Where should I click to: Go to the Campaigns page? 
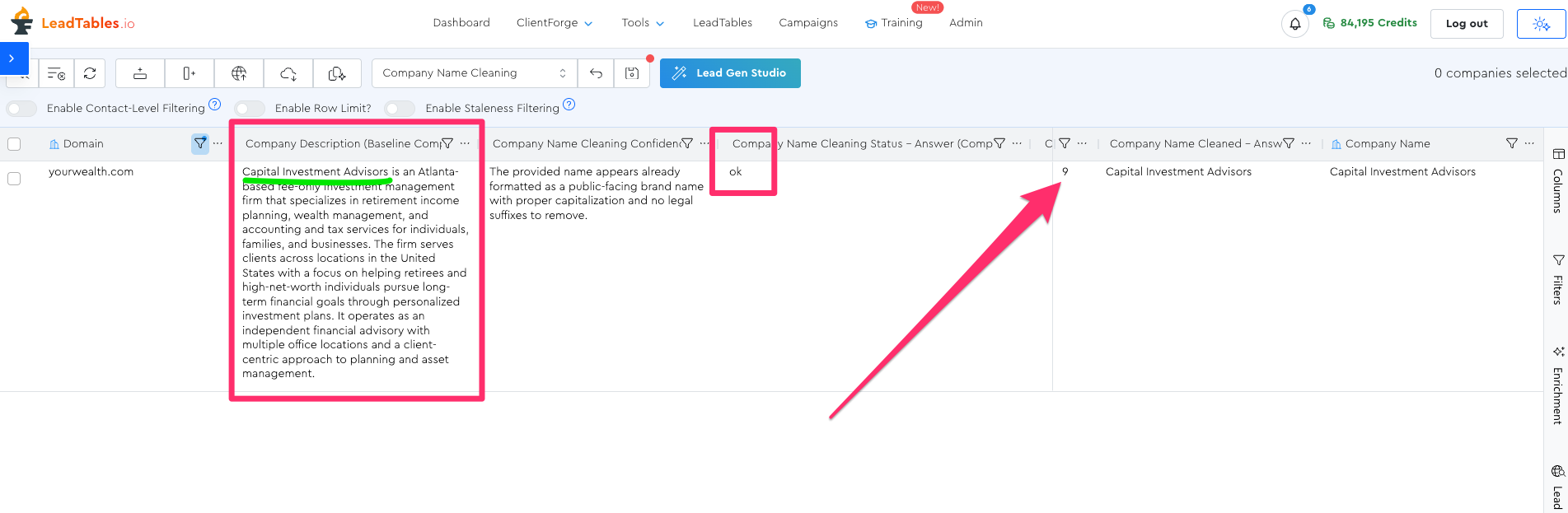coord(807,23)
